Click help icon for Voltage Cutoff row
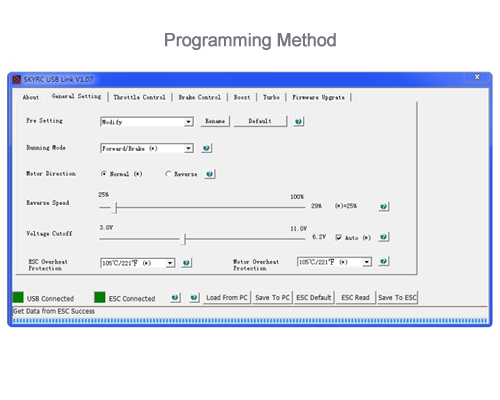 pos(384,237)
